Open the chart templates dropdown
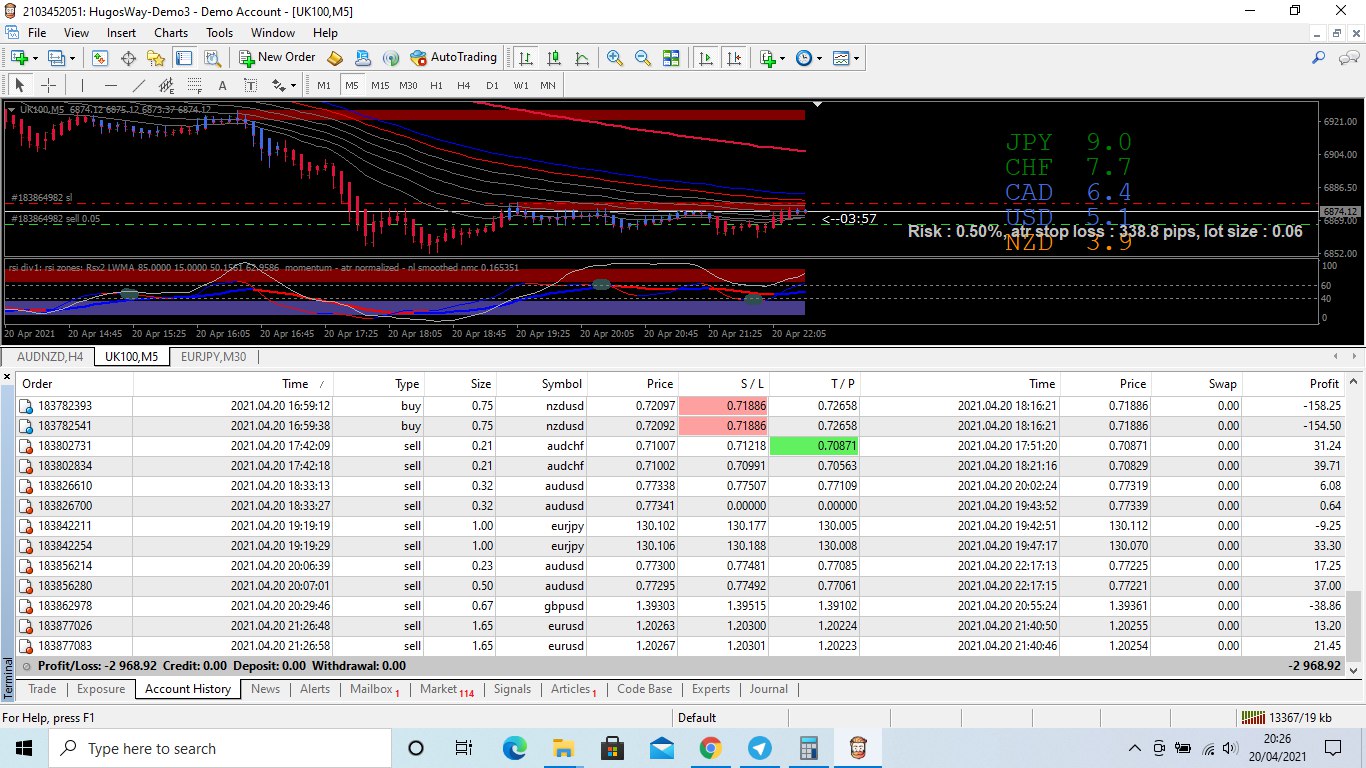 pos(856,58)
